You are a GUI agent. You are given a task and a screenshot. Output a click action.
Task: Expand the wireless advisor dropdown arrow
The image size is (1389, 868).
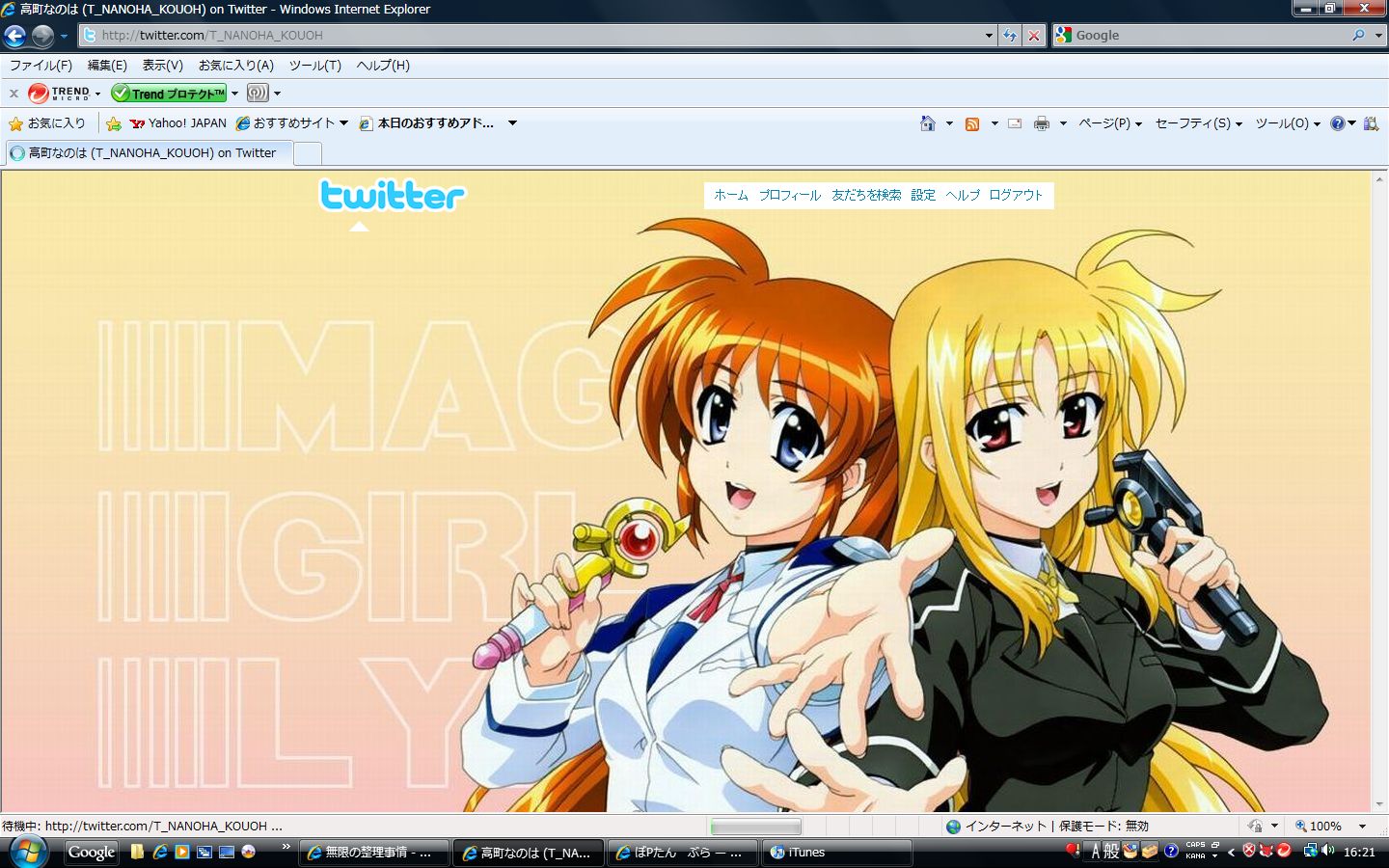coord(277,94)
